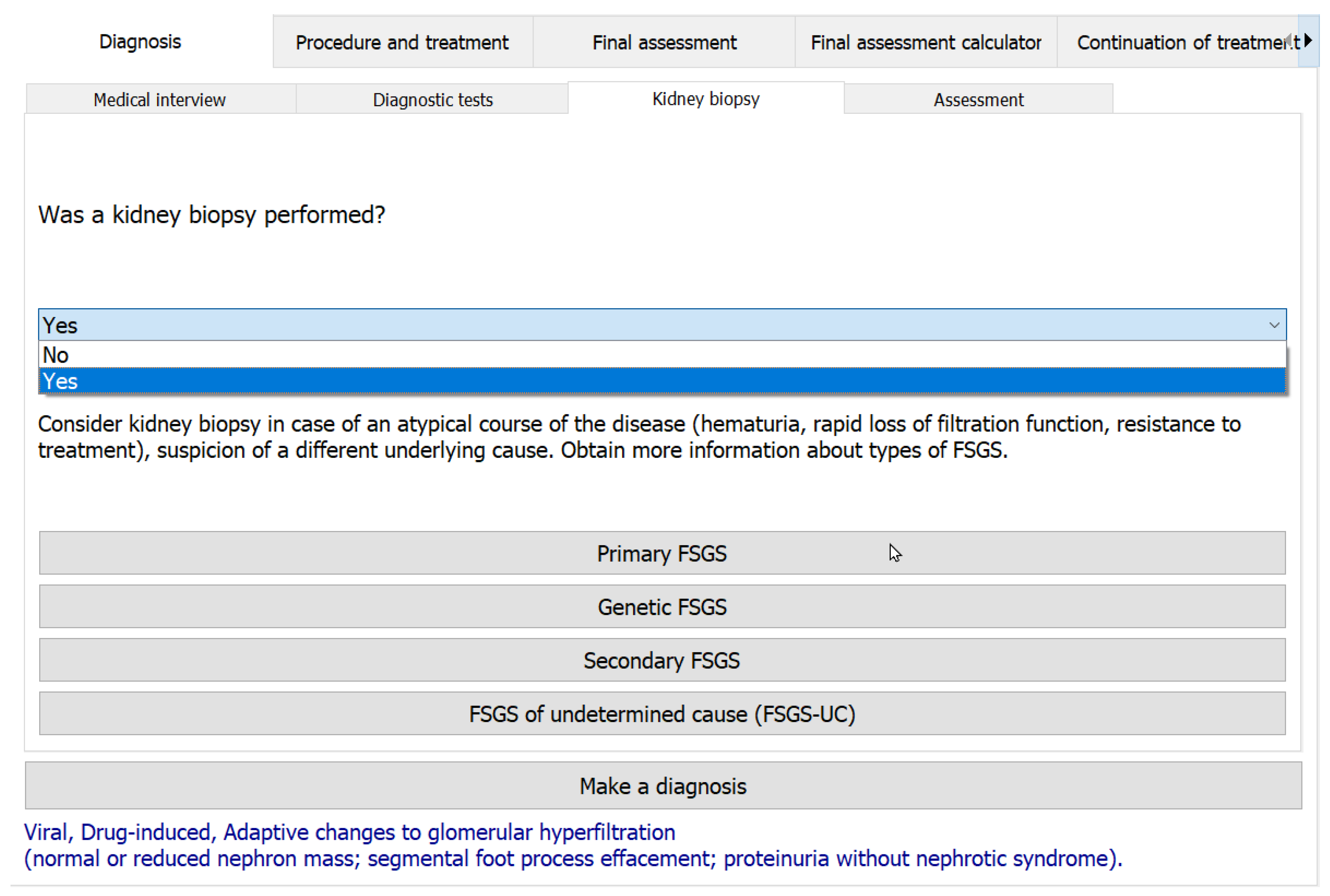
Task: Choose 'No' from dropdown list
Action: click(662, 355)
